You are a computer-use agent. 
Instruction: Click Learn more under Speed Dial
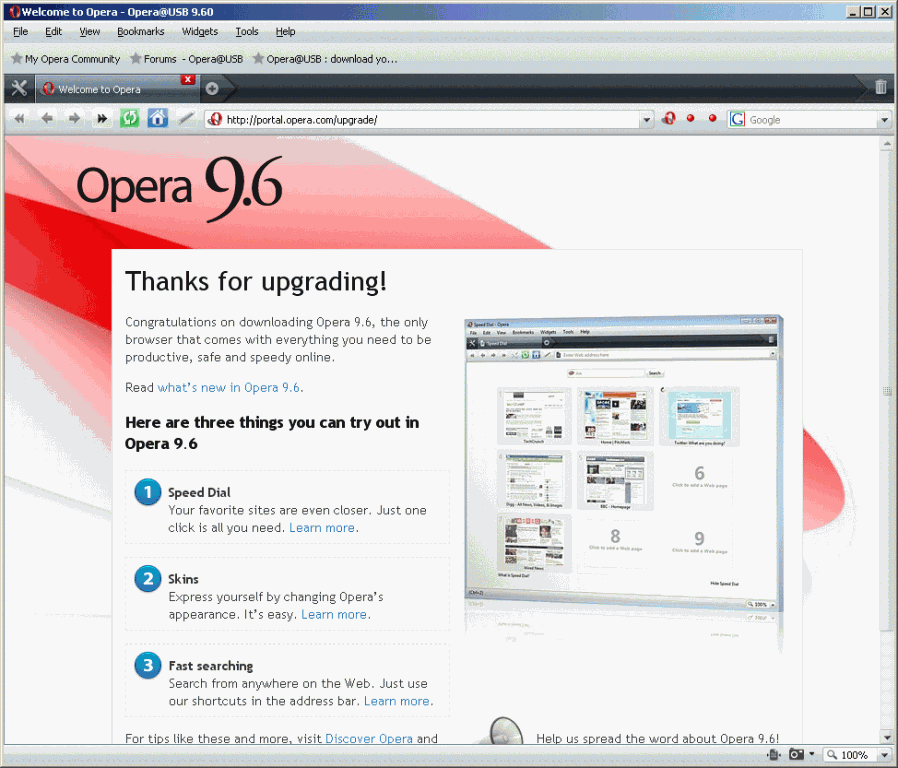322,527
